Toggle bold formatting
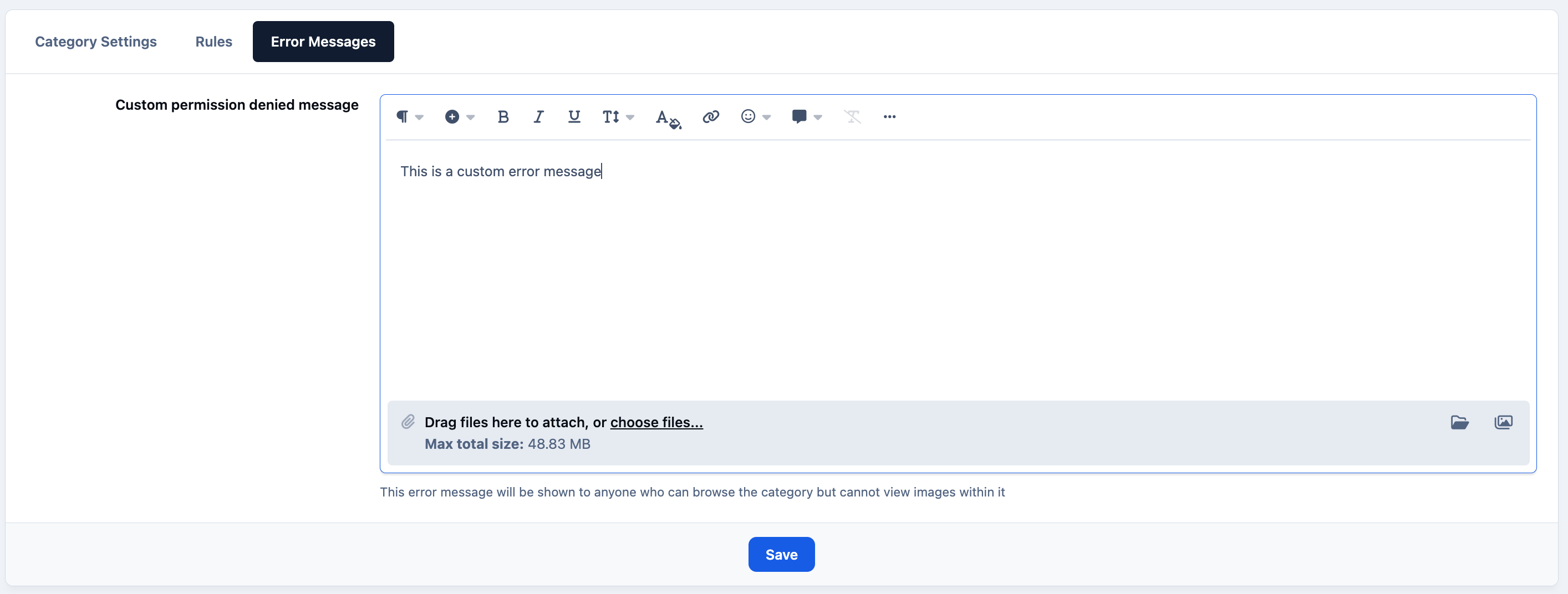 (x=503, y=116)
